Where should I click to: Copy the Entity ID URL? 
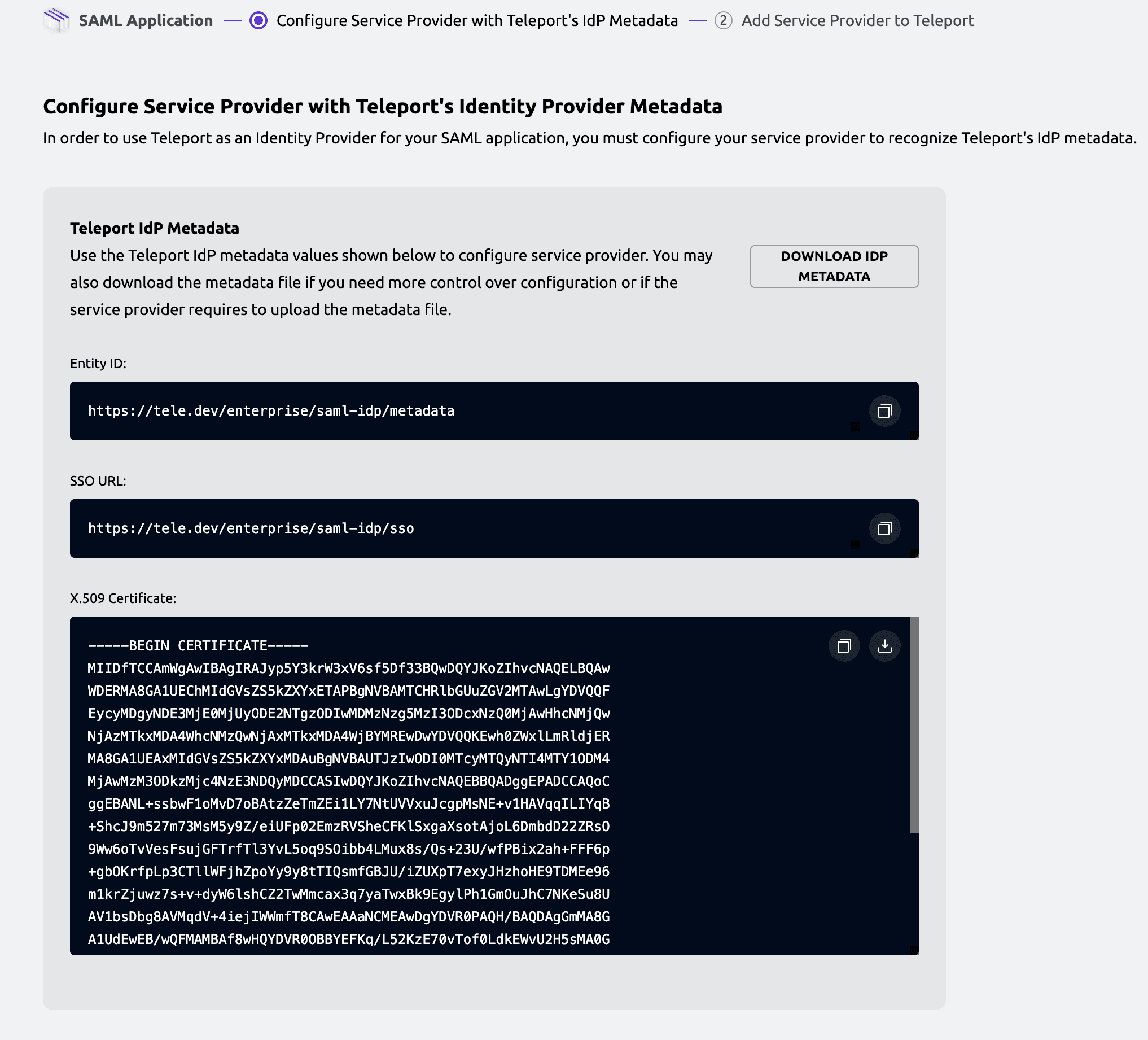tap(884, 411)
